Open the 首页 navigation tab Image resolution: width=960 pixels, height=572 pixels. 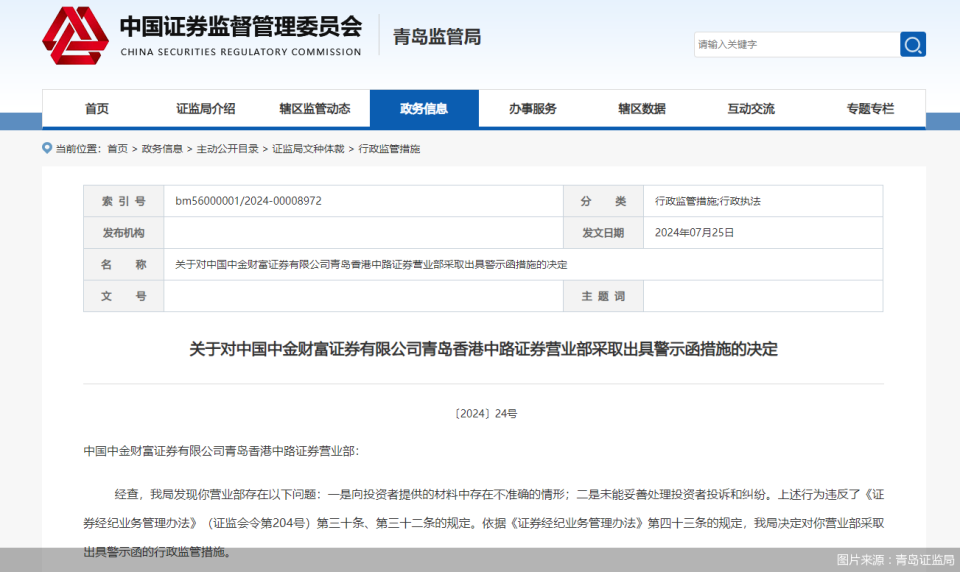coord(97,109)
